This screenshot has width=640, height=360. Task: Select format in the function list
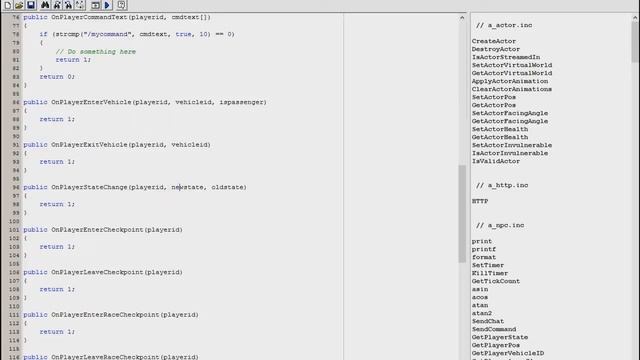[484, 257]
